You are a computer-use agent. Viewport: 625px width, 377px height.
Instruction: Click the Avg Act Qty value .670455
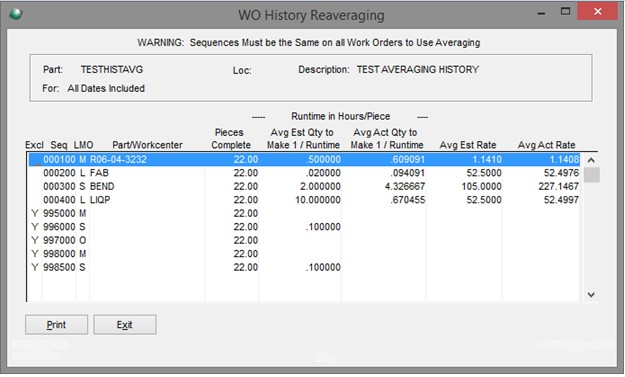(x=407, y=200)
